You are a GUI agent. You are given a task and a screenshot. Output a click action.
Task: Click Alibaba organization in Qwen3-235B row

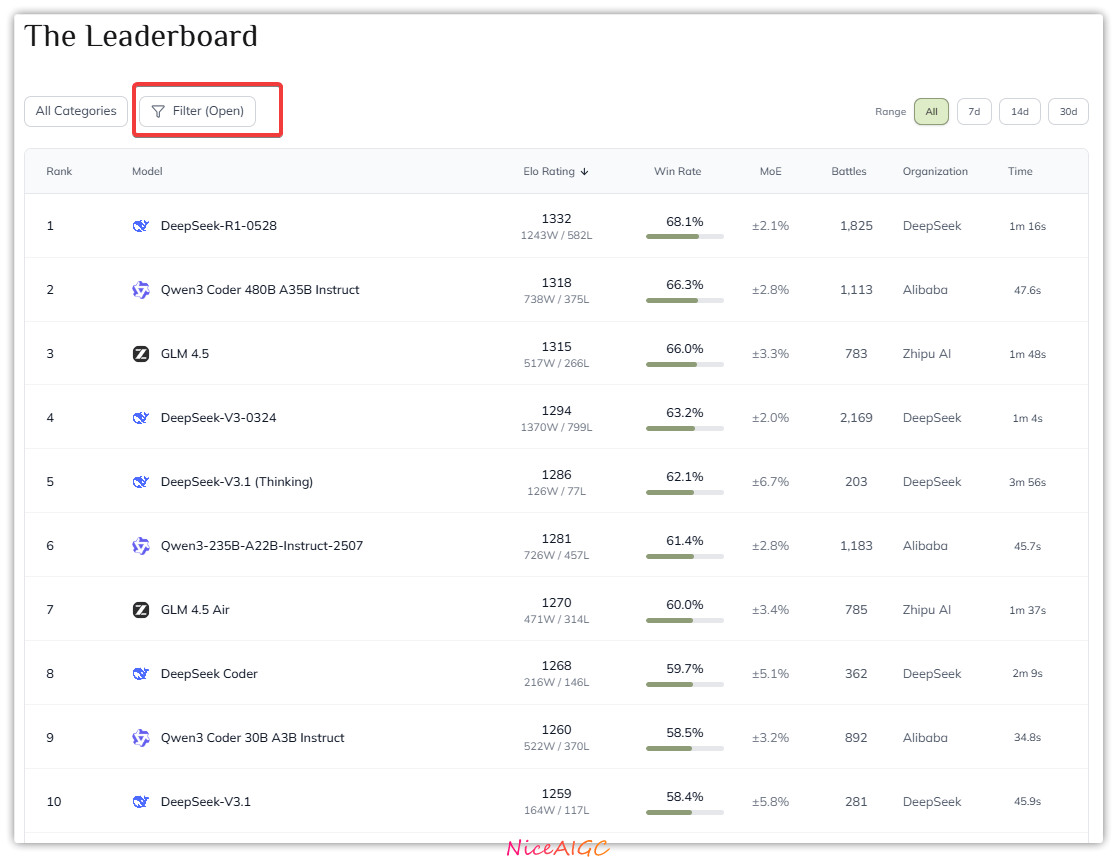coord(925,546)
